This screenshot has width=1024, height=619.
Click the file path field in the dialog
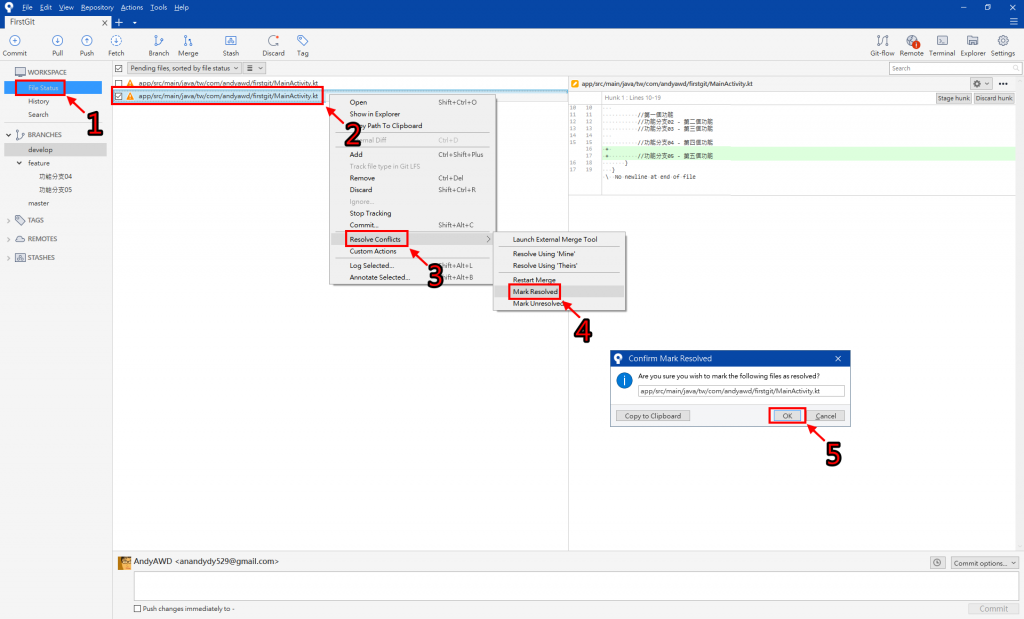(741, 391)
